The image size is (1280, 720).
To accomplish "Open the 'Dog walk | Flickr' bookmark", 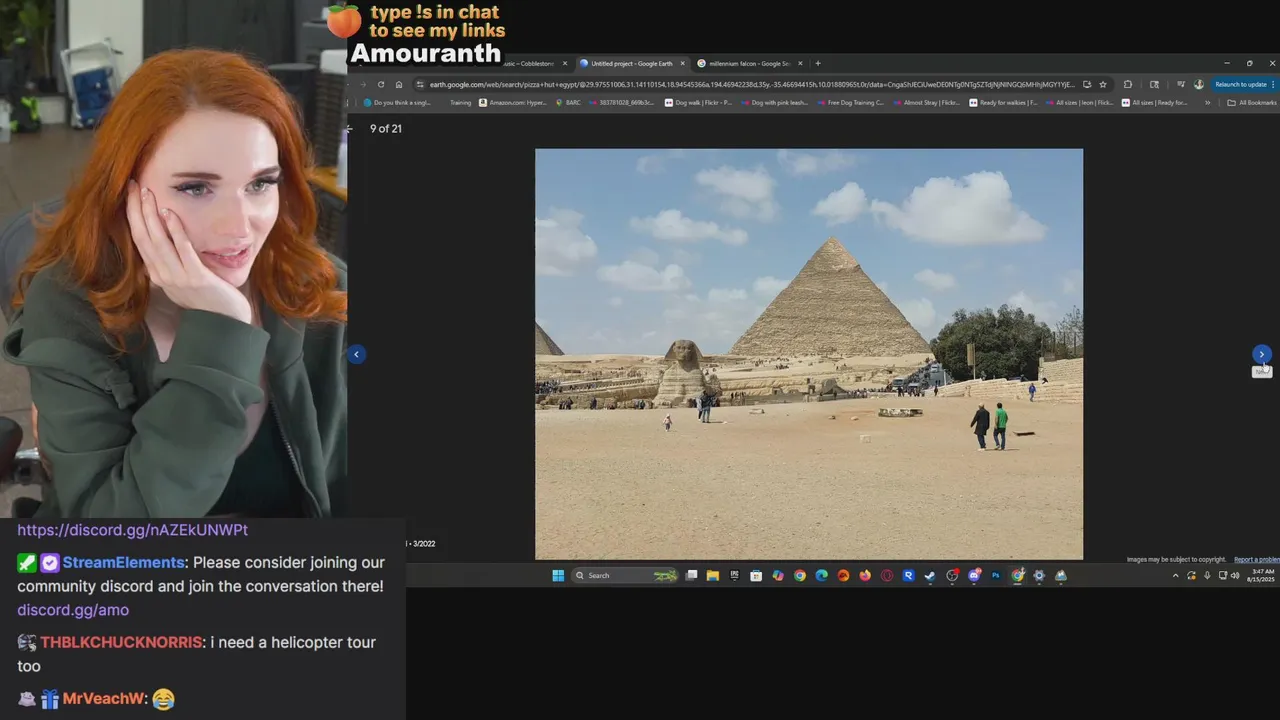I will coord(697,102).
